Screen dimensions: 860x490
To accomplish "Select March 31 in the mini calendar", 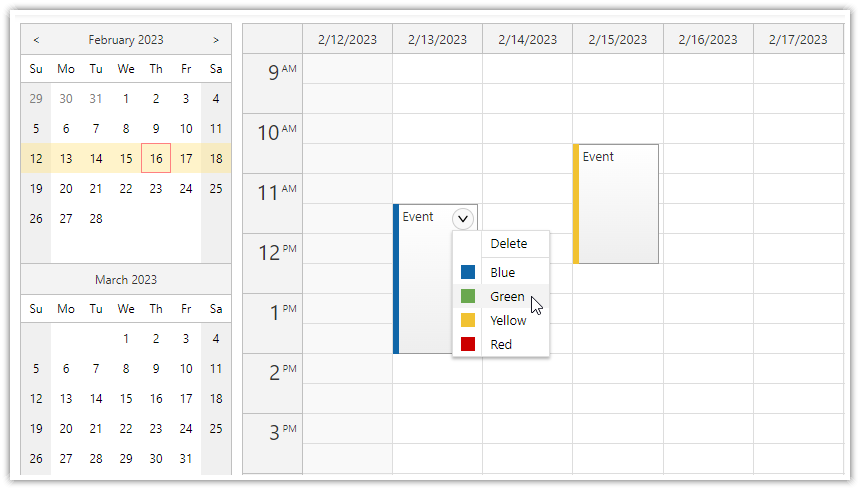I will click(186, 459).
